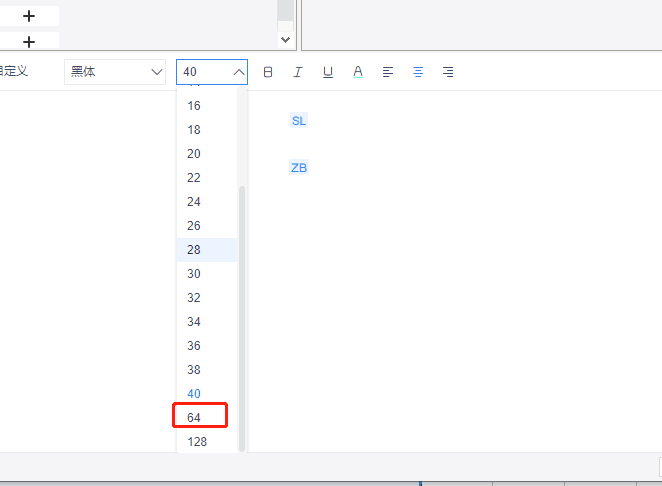Screen dimensions: 662x486
Task: Choose font size 20
Action: coord(207,154)
